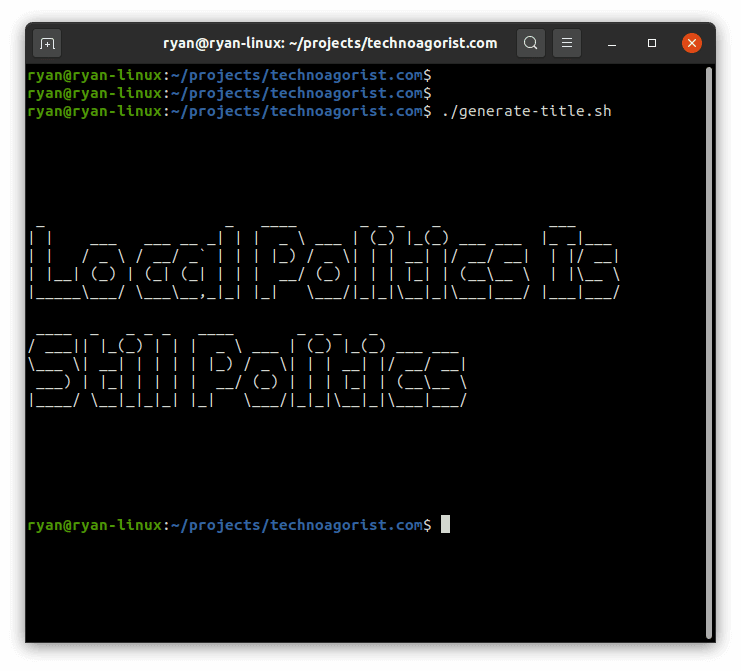
Task: Close the terminal with the orange X
Action: pyautogui.click(x=692, y=43)
